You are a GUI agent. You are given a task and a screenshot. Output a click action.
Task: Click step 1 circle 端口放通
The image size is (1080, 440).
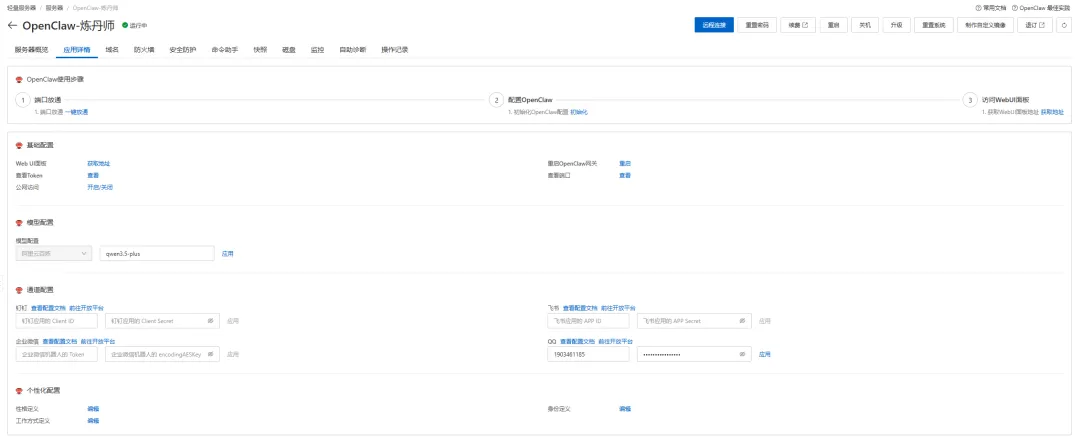(23, 101)
